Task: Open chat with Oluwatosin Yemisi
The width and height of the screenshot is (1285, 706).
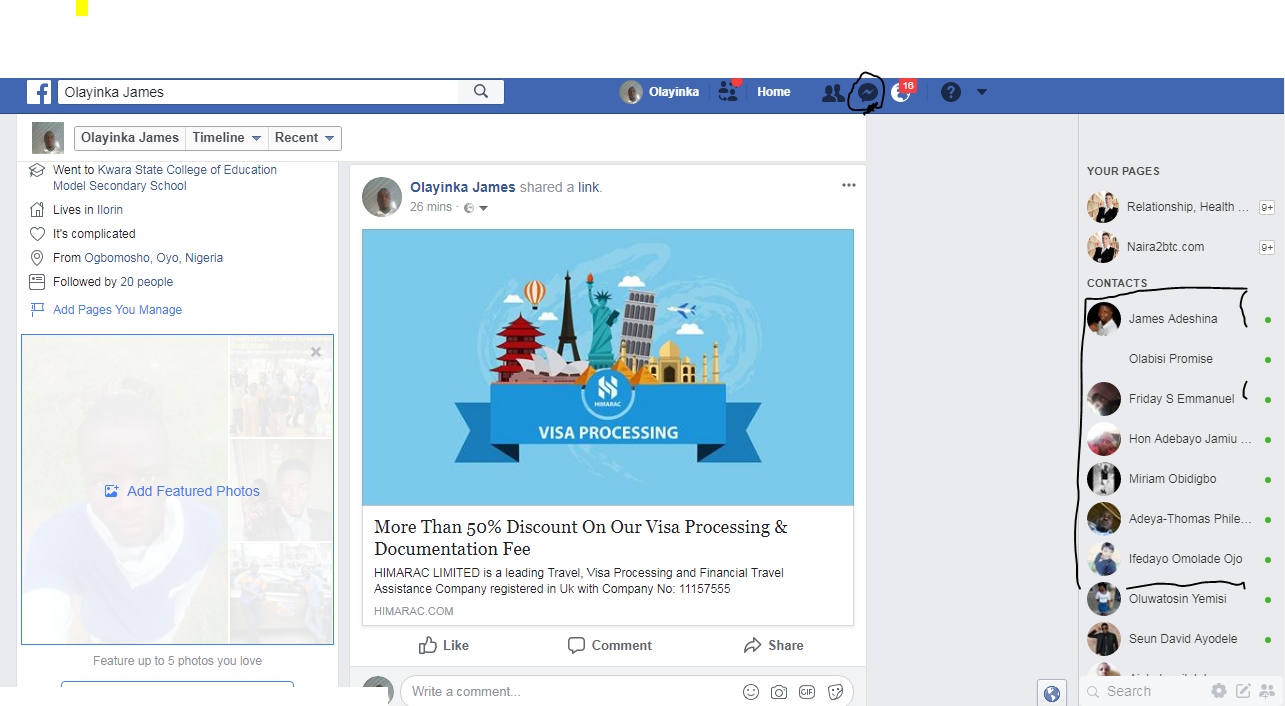Action: coord(1180,599)
